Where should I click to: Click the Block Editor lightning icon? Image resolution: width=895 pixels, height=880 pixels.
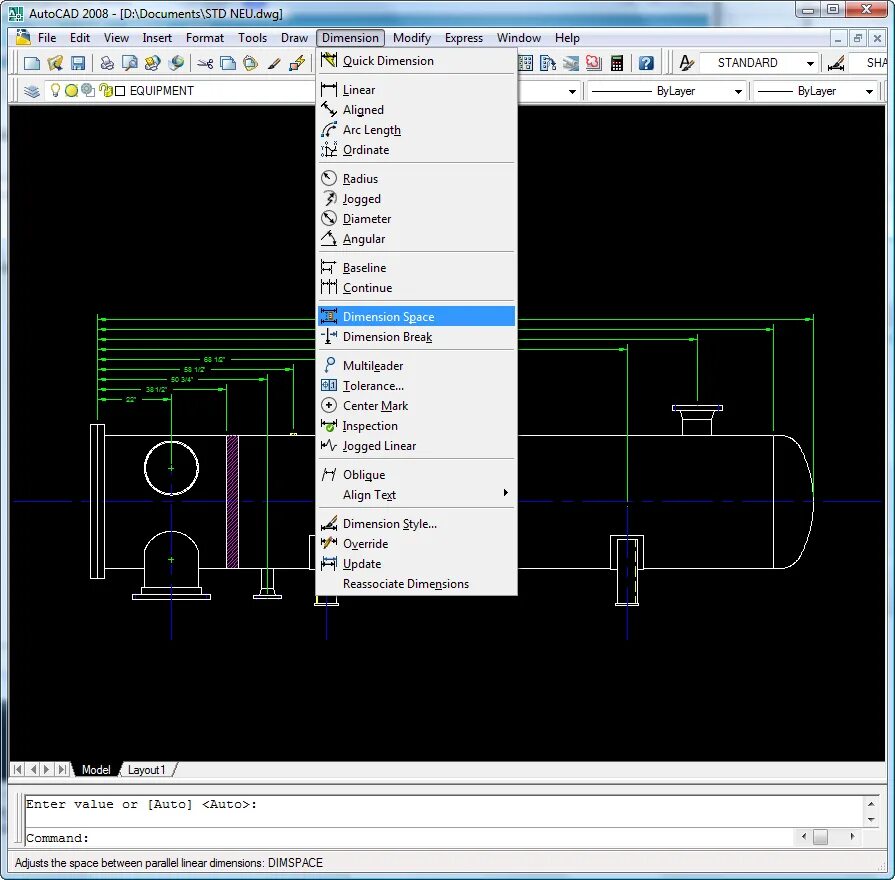click(297, 63)
